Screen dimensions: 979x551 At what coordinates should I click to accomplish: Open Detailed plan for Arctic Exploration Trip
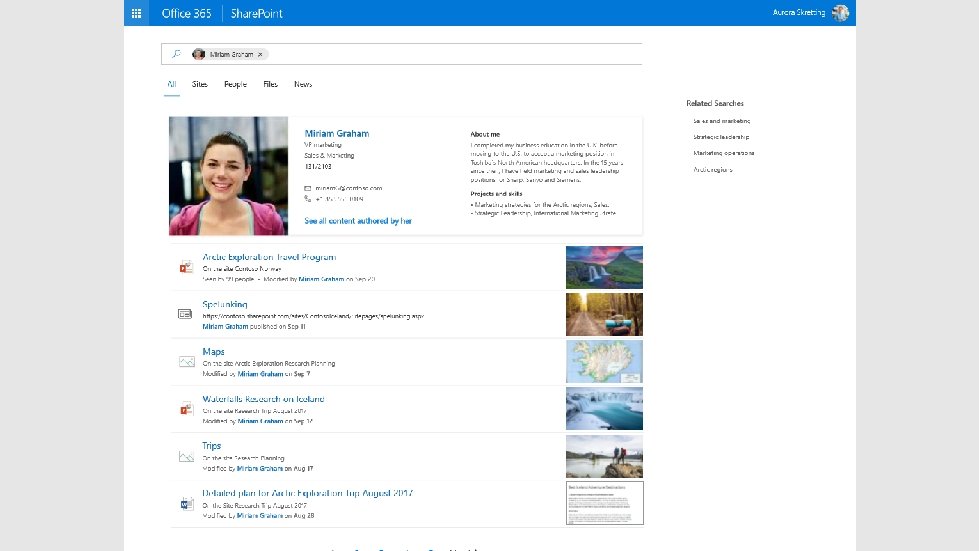(x=308, y=493)
